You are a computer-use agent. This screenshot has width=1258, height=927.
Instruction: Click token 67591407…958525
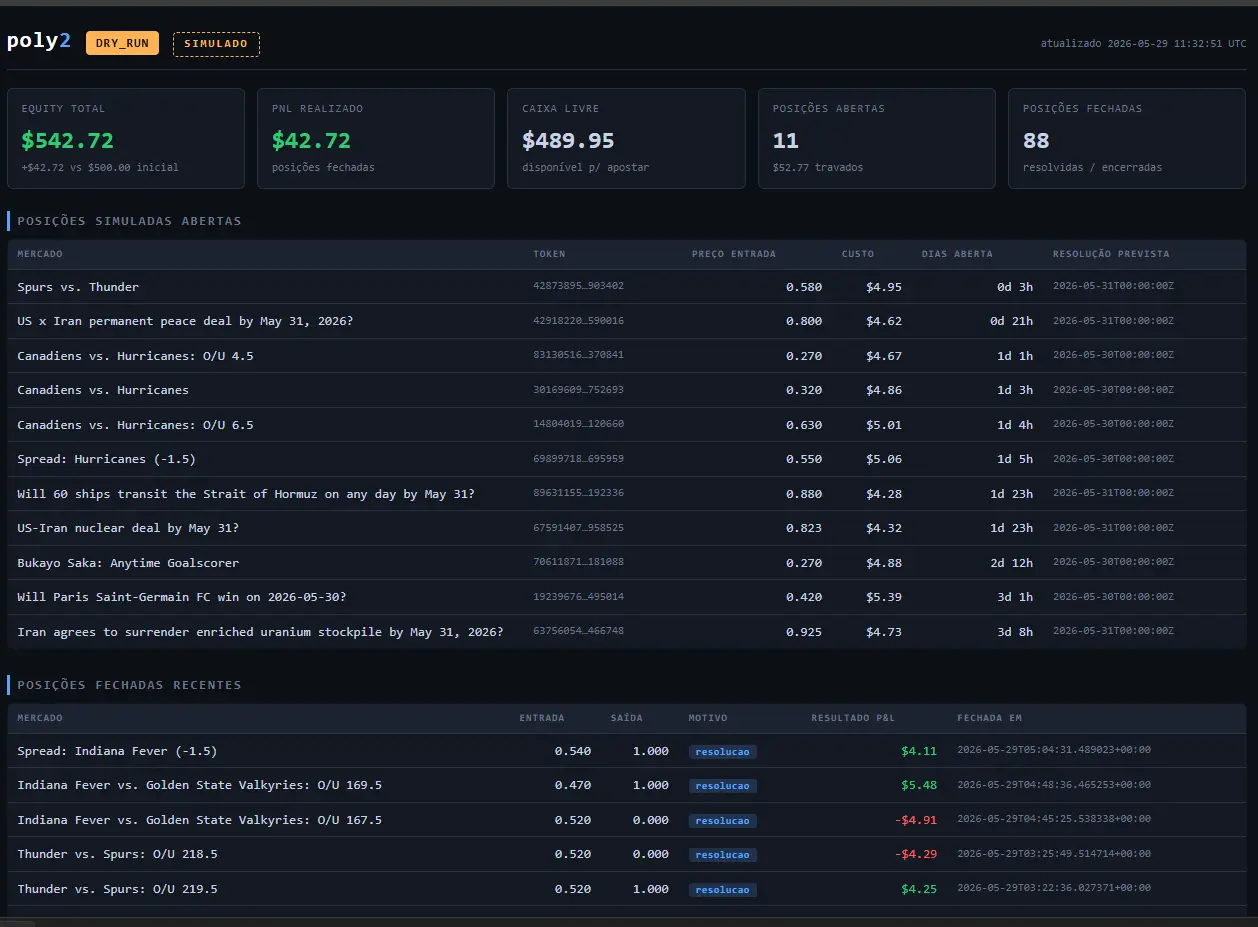coord(578,528)
